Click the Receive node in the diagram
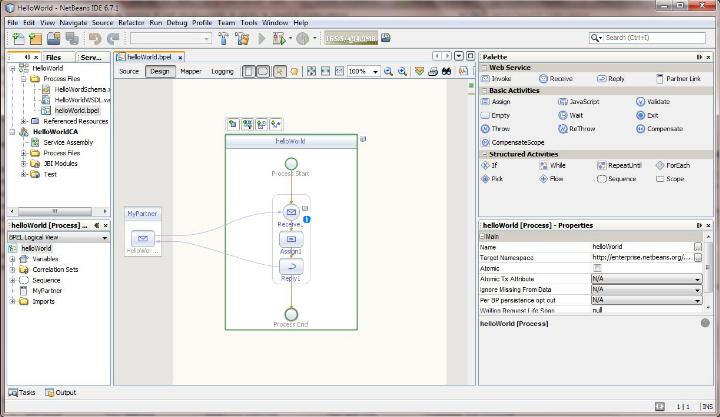The image size is (720, 417). [291, 212]
